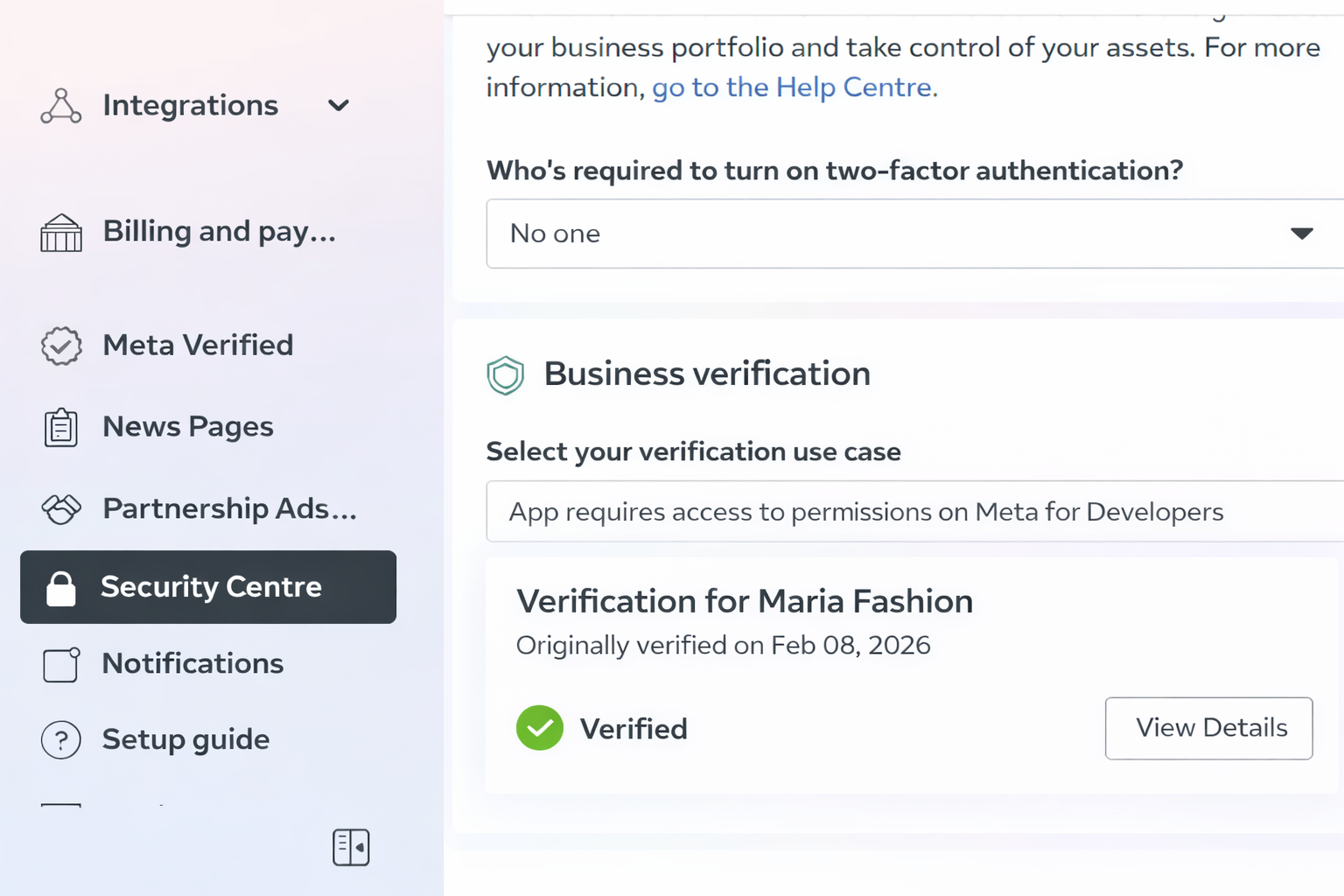Collapse the sidebar using the panel icon
1344x896 pixels.
(x=351, y=847)
